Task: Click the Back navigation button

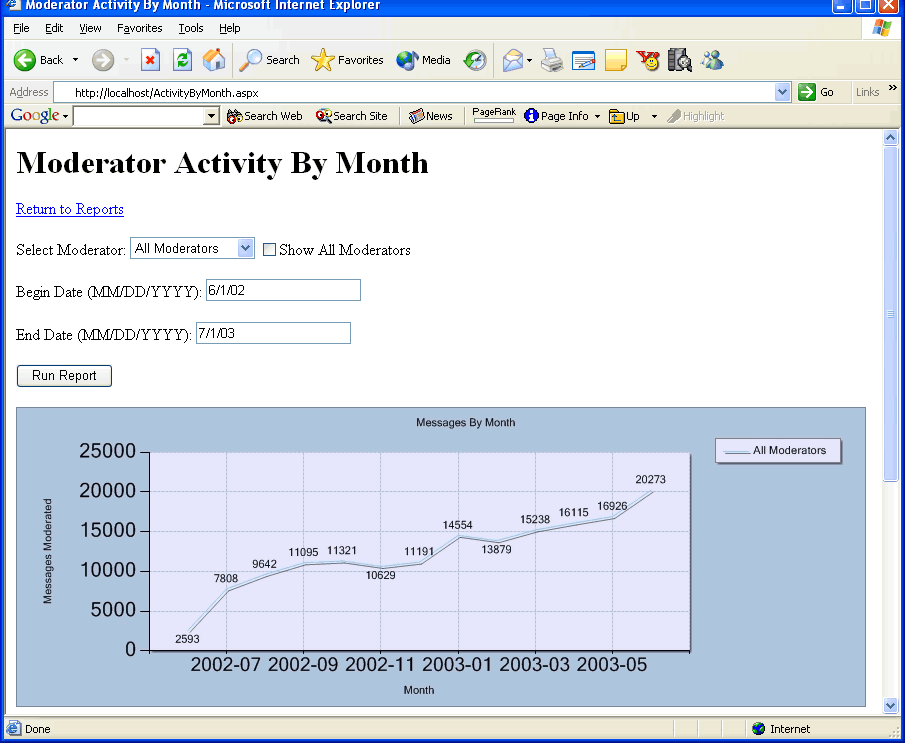Action: coord(38,60)
